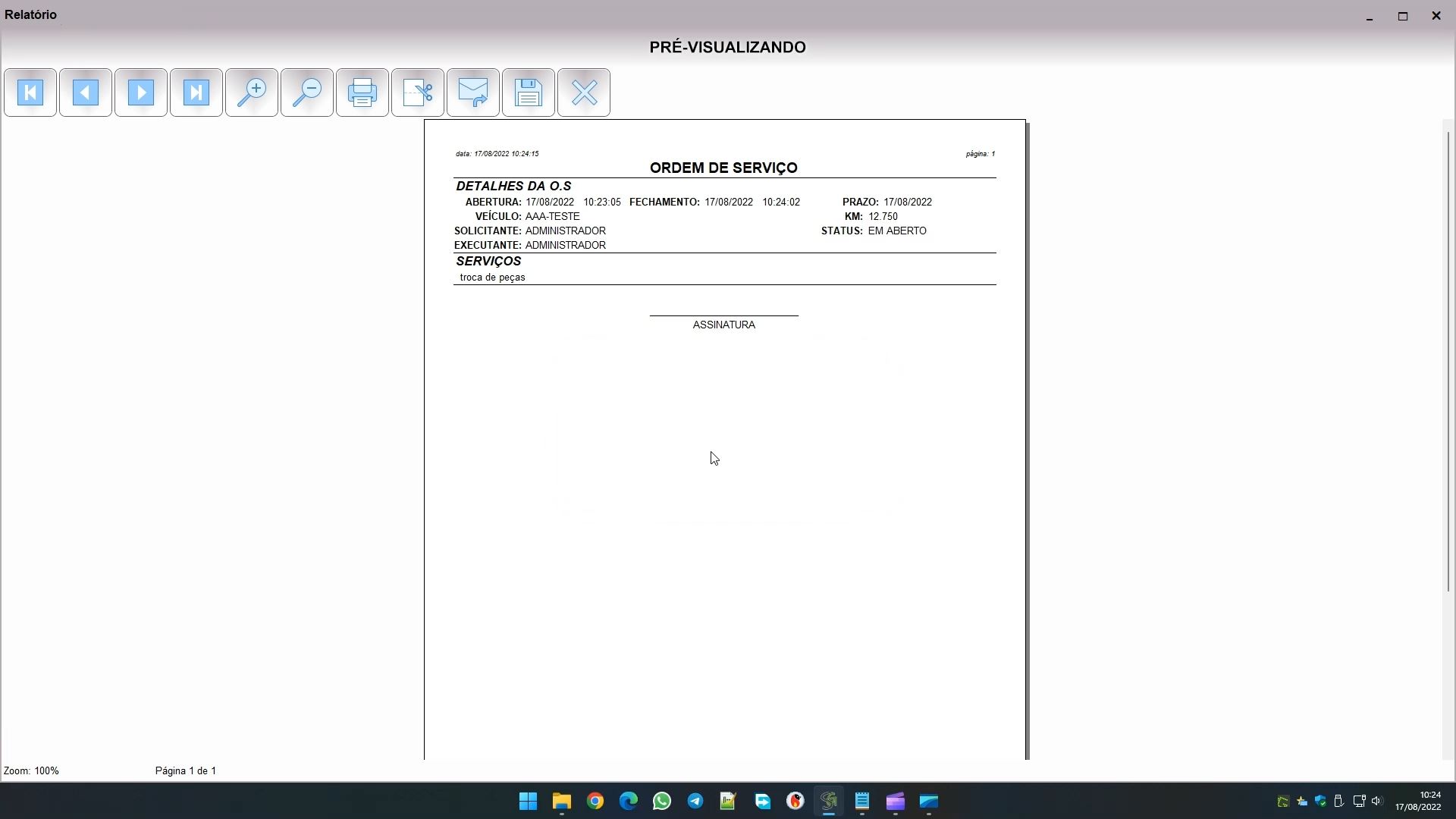
Task: Close the preview with the X toolbar icon
Action: pos(584,93)
